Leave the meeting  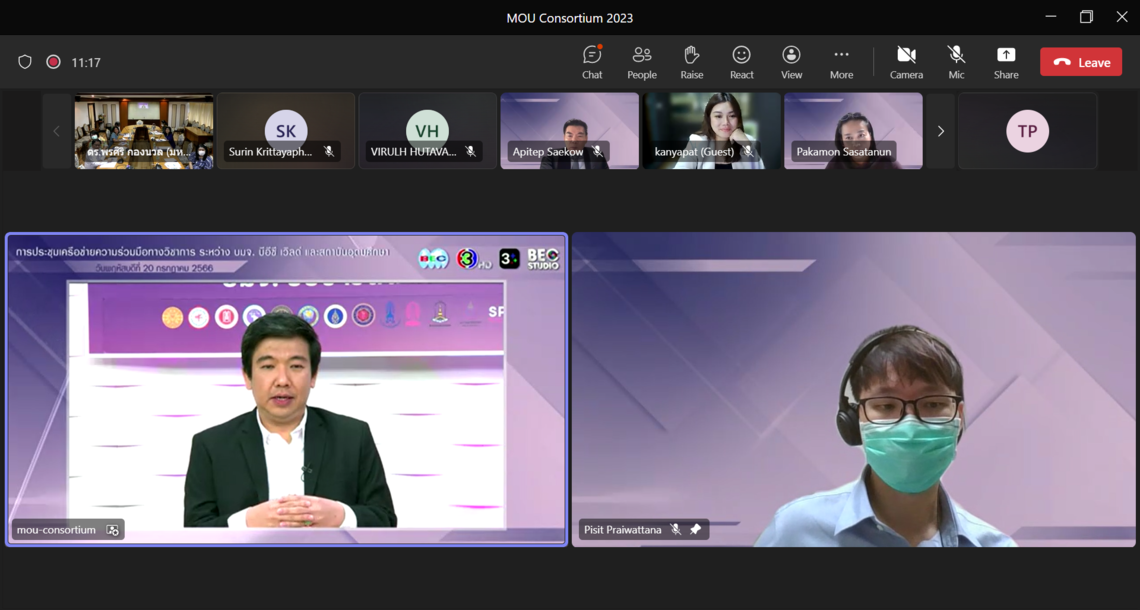click(1081, 62)
